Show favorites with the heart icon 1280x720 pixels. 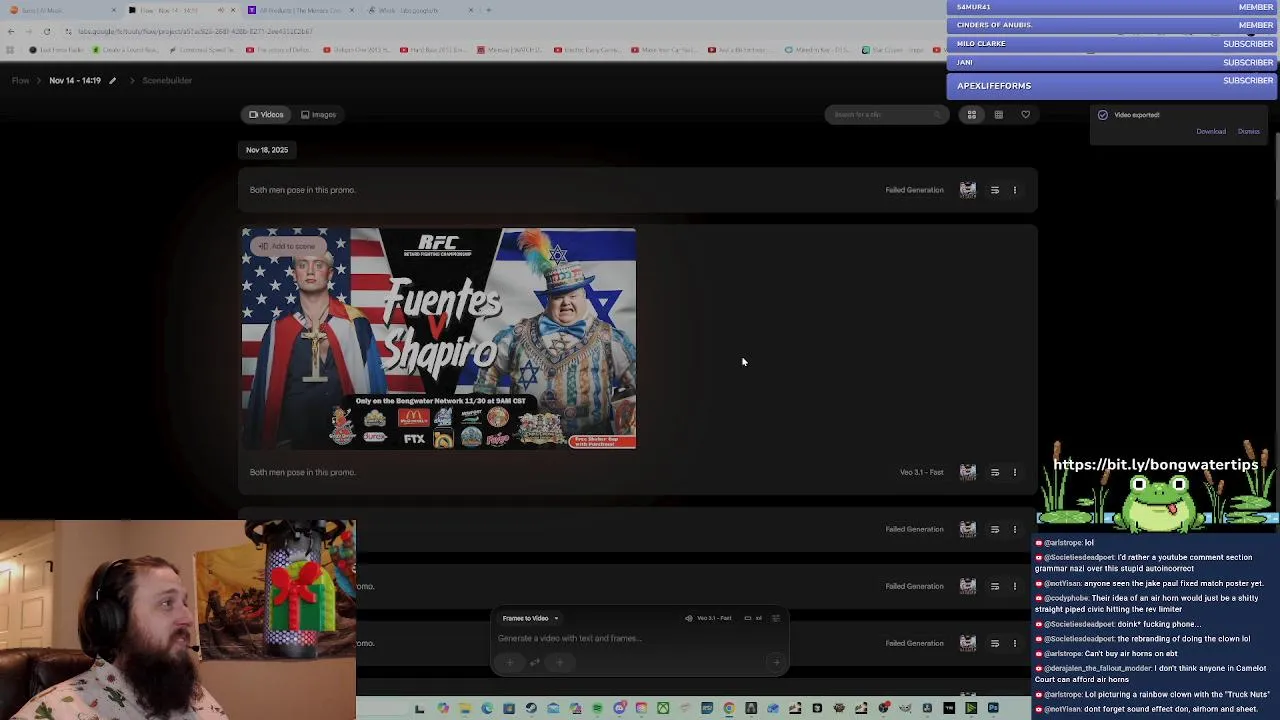point(1025,114)
